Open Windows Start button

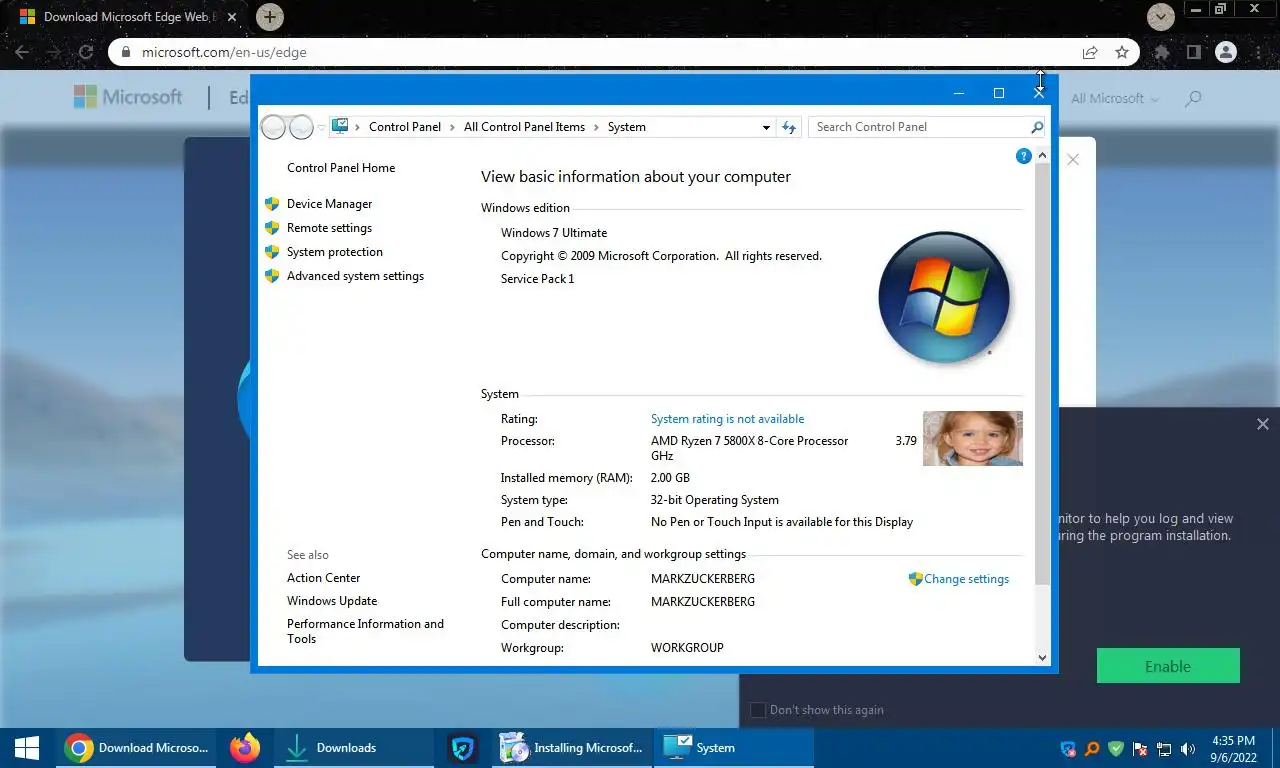[x=26, y=748]
